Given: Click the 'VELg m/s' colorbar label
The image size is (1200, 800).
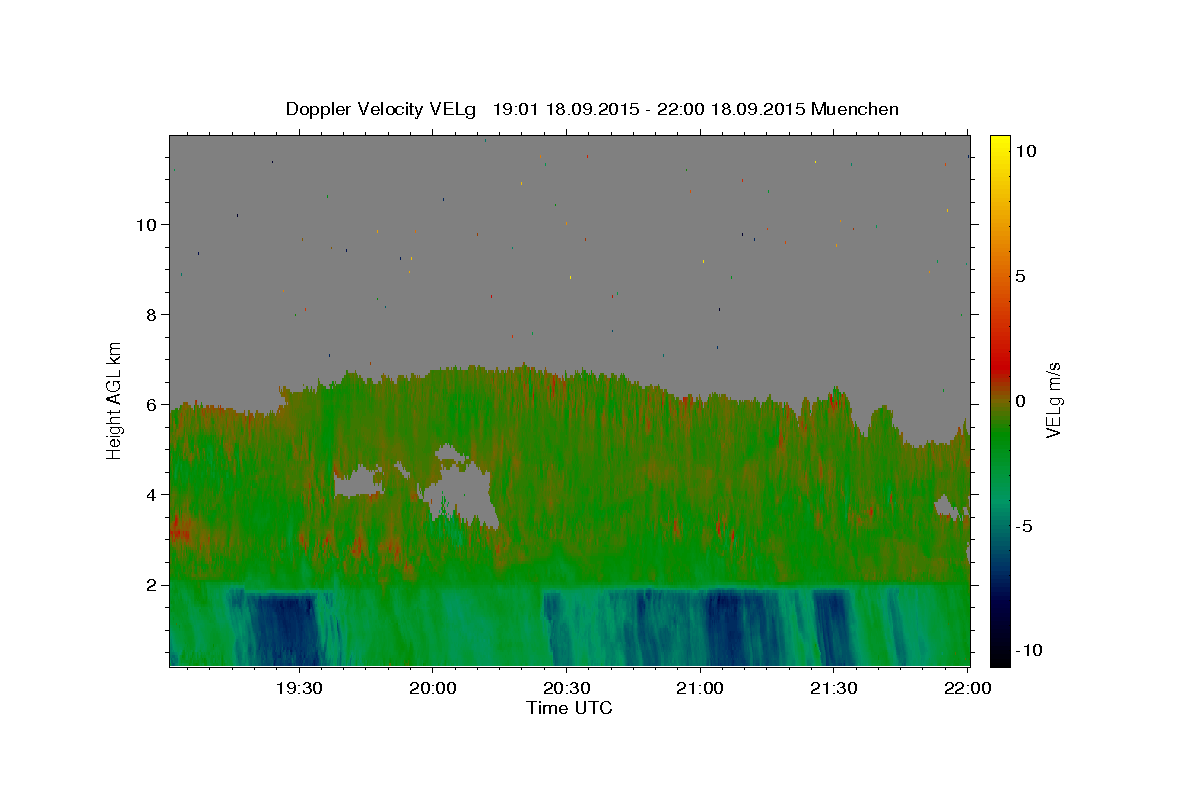Looking at the screenshot, I should [x=1053, y=398].
